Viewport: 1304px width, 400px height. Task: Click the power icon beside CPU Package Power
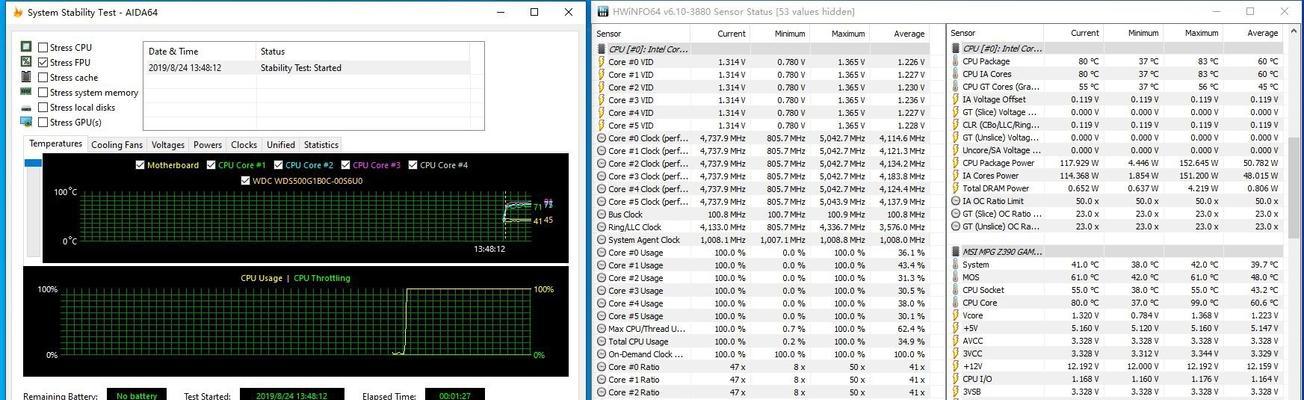[955, 163]
